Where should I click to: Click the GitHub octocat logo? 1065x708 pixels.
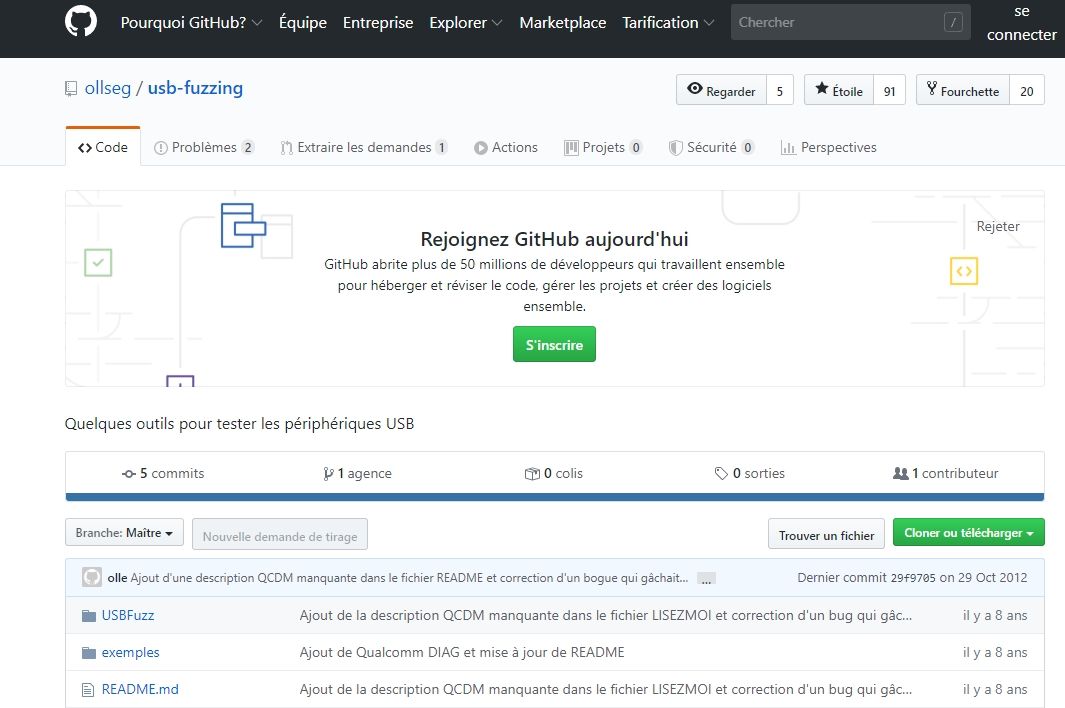point(81,21)
